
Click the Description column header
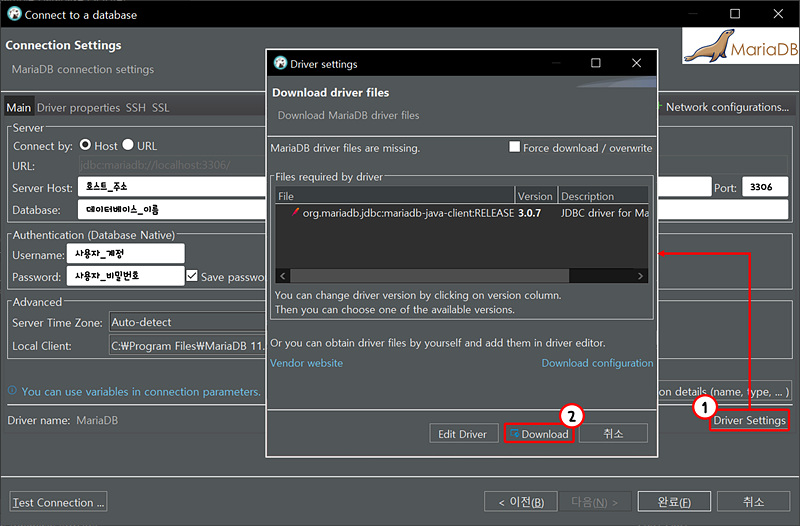(x=603, y=196)
